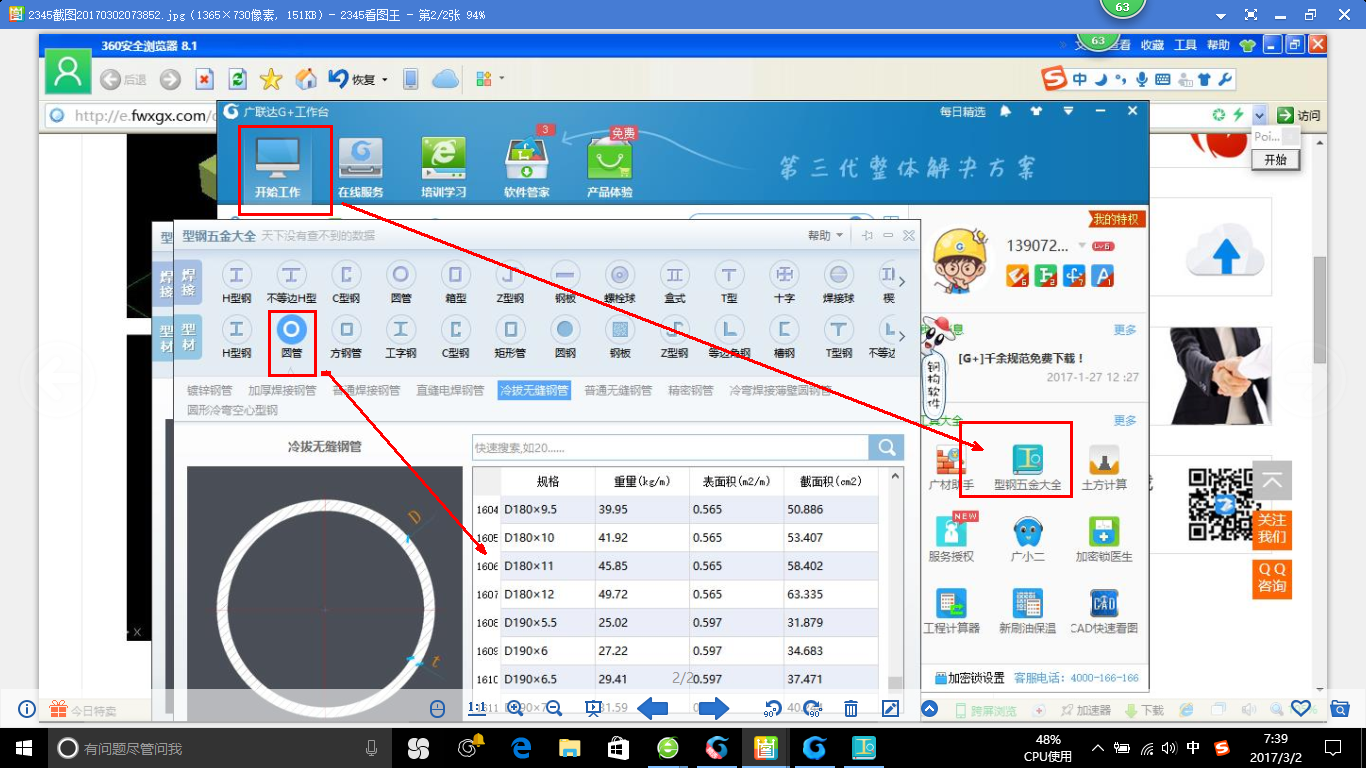Open browser address bar dropdown arrow
The width and height of the screenshot is (1366, 768).
1260,115
